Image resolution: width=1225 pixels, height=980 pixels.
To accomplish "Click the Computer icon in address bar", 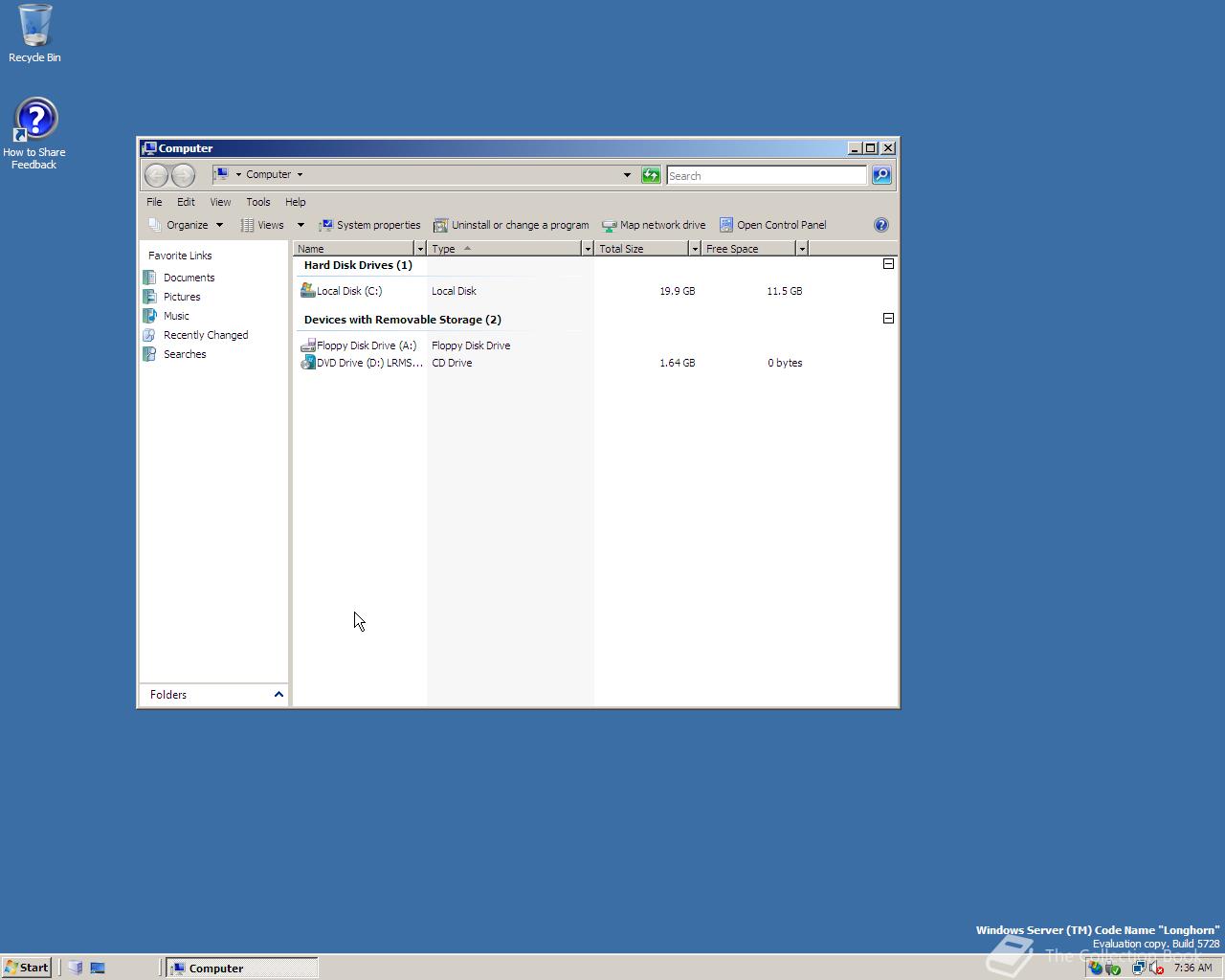I will 221,174.
